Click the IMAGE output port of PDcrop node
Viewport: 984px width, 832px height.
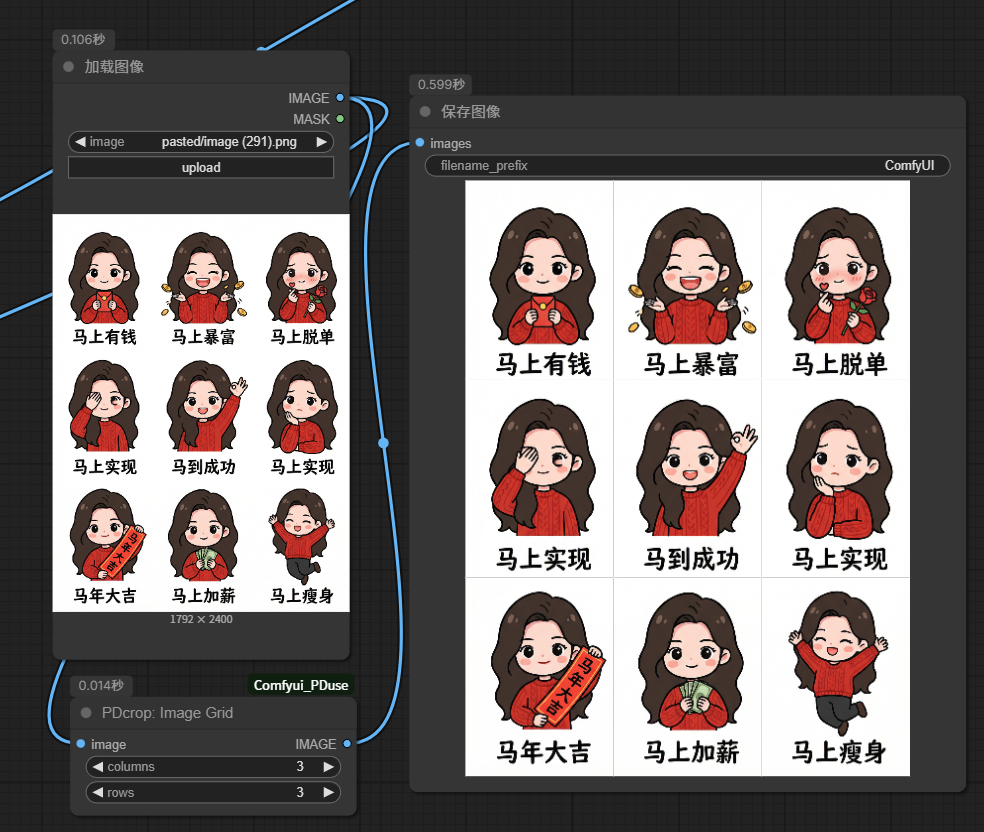point(346,744)
